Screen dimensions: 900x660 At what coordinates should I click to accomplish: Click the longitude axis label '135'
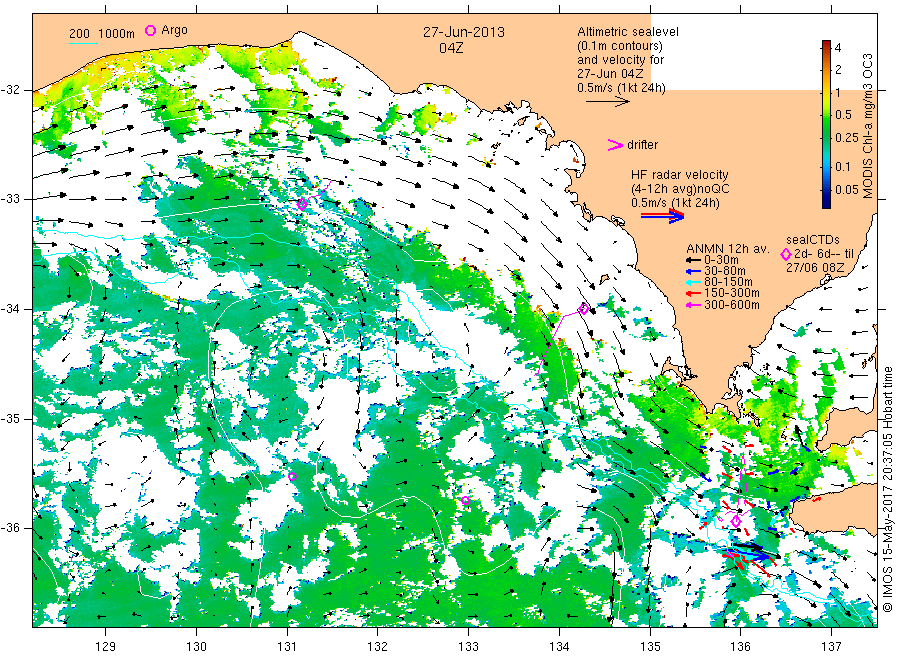tap(650, 647)
